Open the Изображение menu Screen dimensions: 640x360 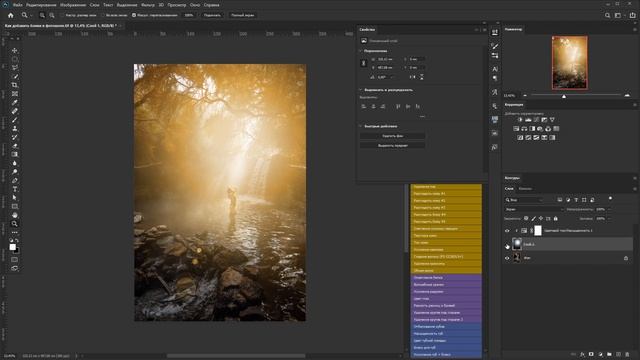(73, 5)
